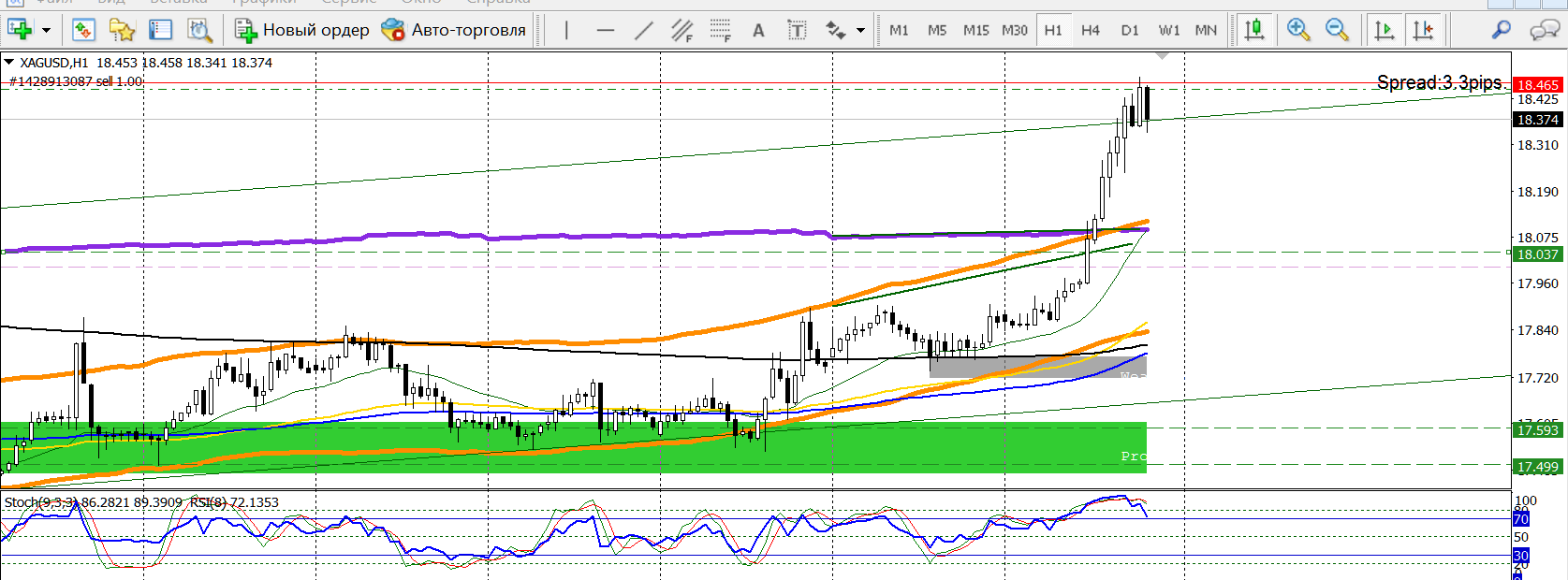1568x580 pixels.
Task: Click the Spread:3.3pips label
Action: tap(1439, 82)
